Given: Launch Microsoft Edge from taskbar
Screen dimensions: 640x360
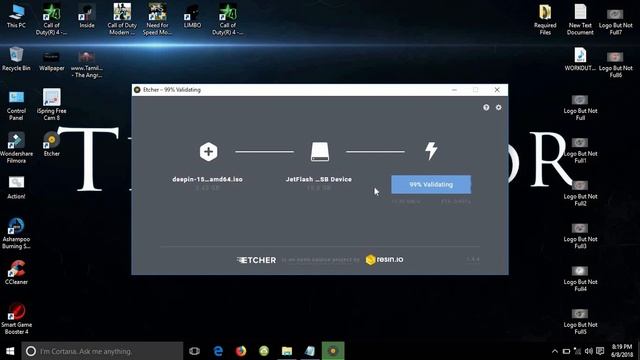Looking at the screenshot, I should [218, 351].
